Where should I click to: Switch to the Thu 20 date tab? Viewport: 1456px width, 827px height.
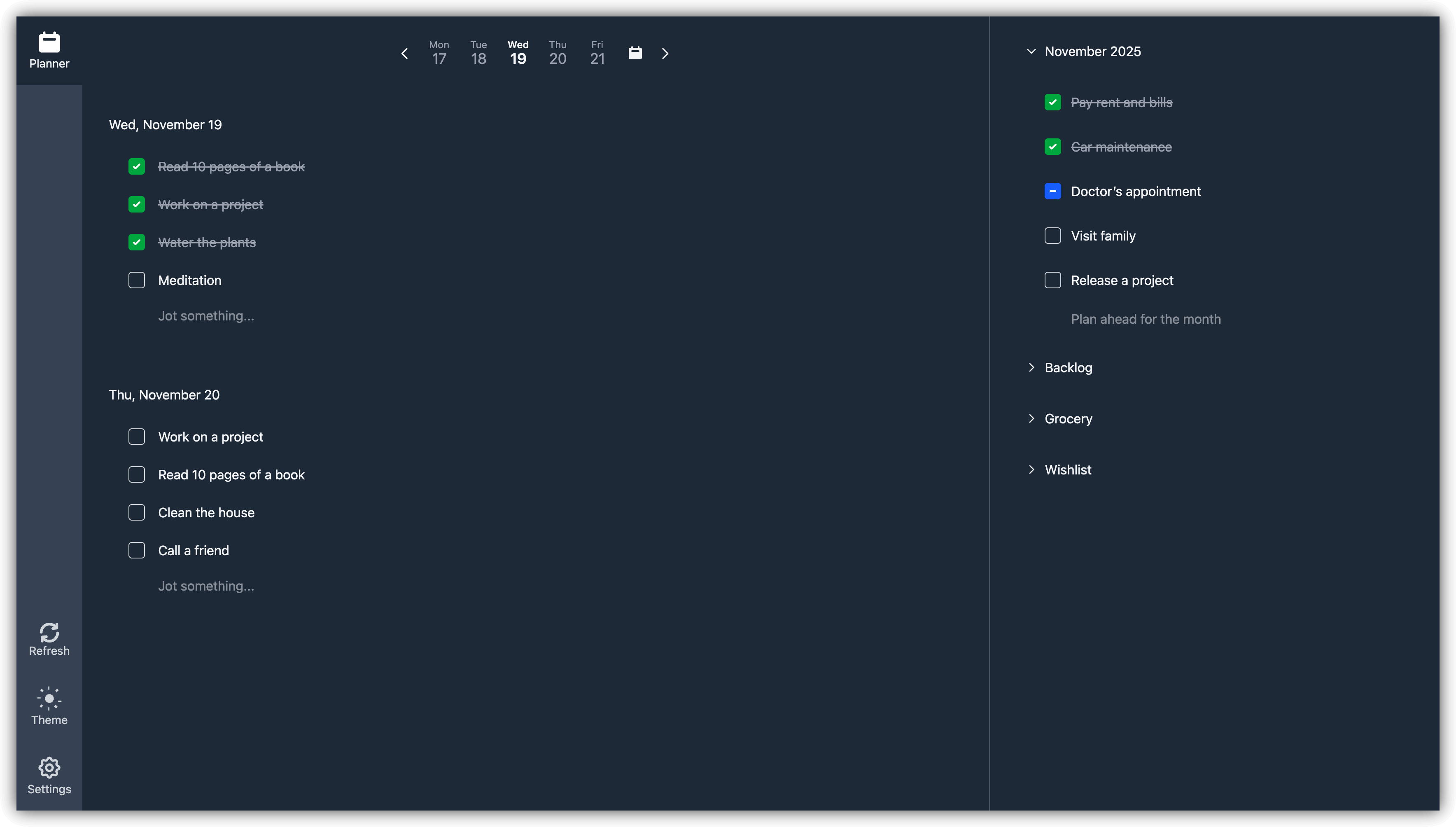click(x=557, y=52)
